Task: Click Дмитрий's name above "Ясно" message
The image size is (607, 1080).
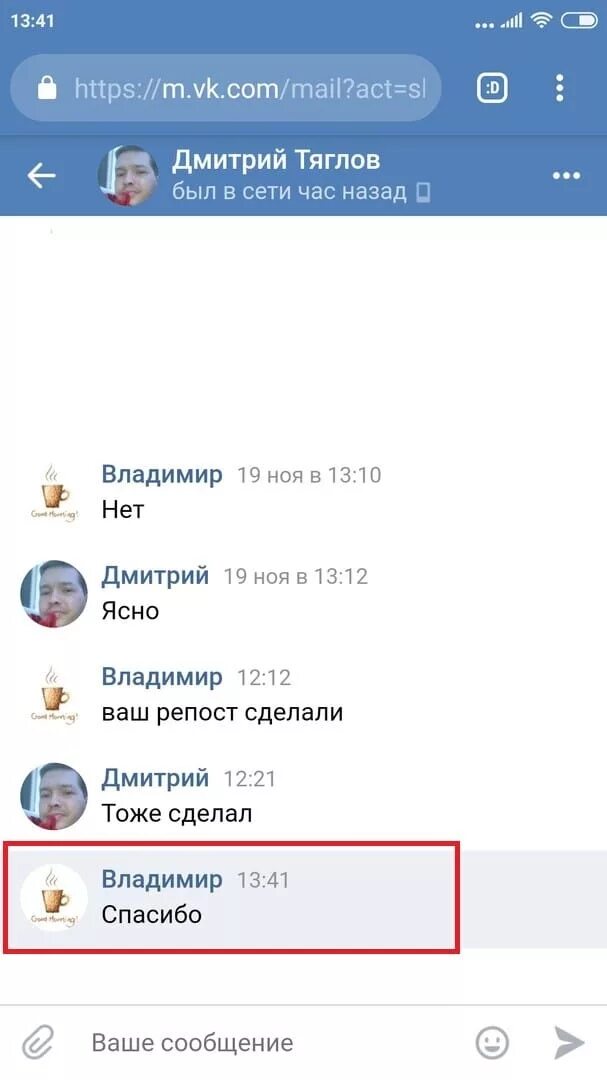Action: tap(155, 576)
